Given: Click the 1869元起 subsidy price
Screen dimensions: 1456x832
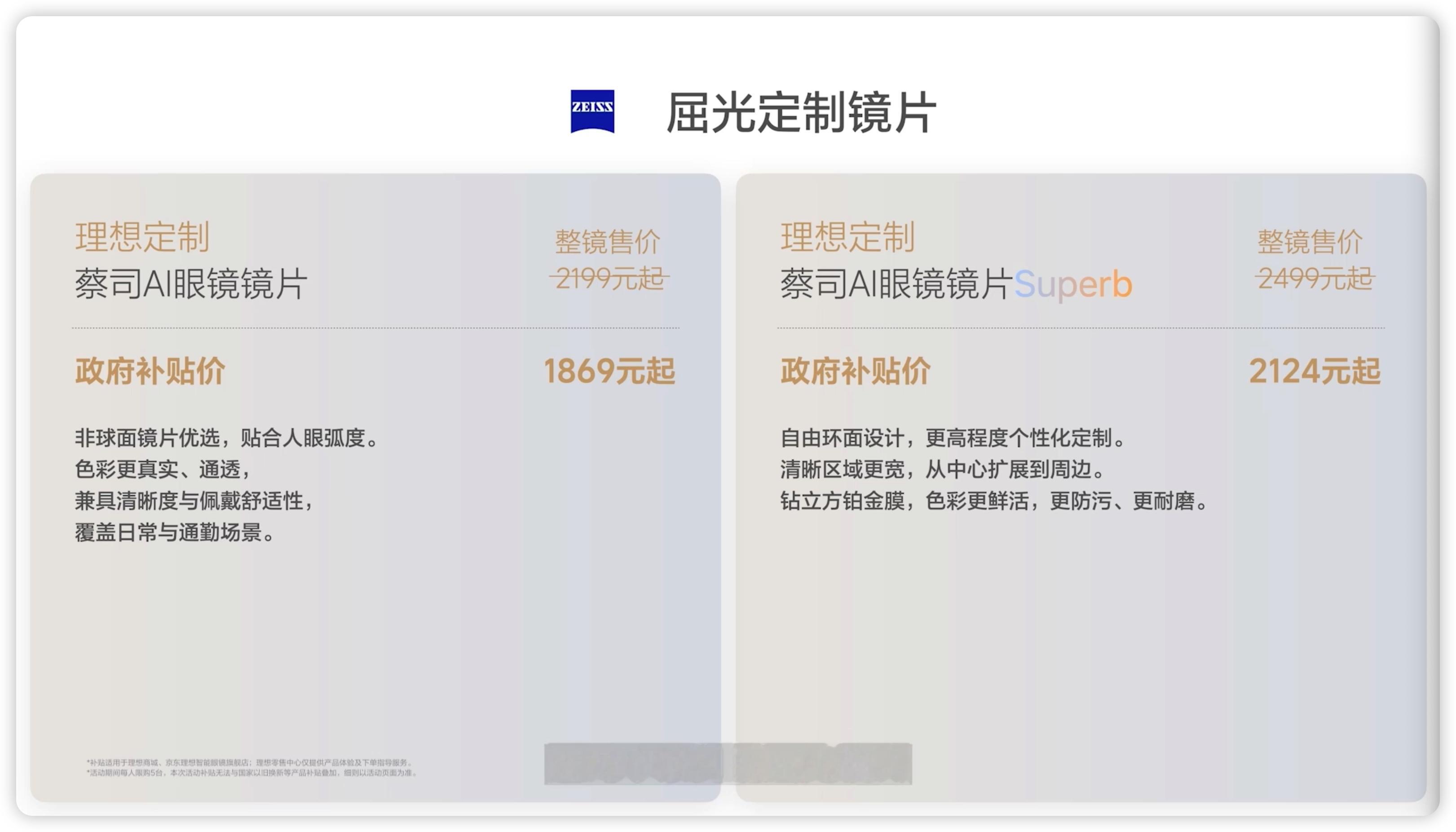Looking at the screenshot, I should [x=609, y=371].
